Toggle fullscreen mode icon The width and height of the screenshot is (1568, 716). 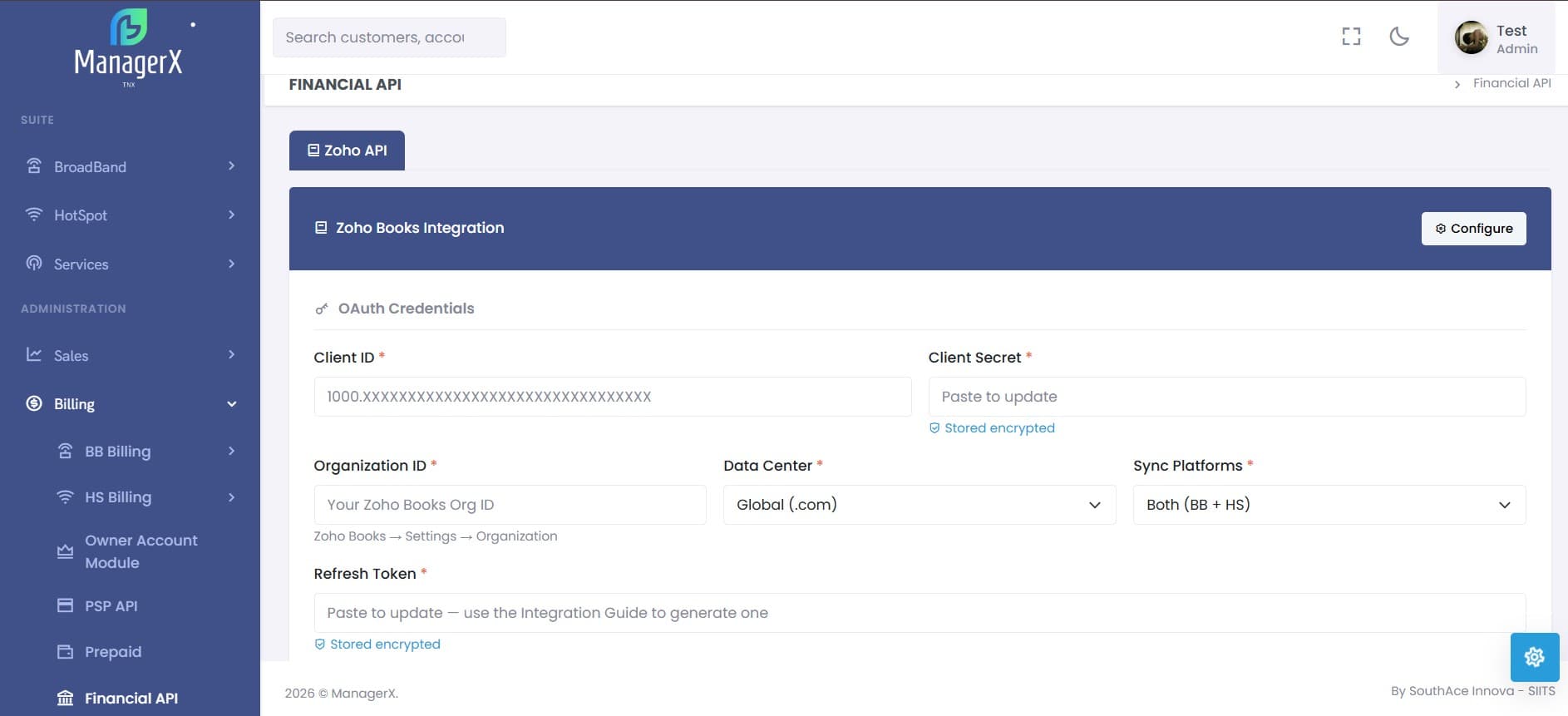pyautogui.click(x=1351, y=37)
